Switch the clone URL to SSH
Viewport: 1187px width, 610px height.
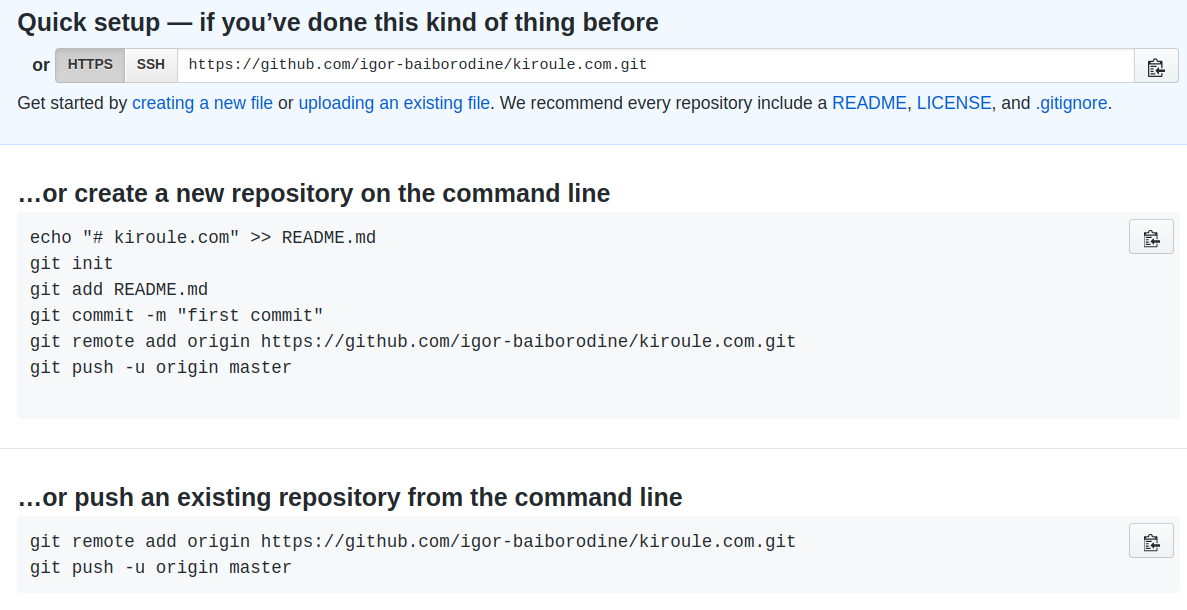pos(151,65)
